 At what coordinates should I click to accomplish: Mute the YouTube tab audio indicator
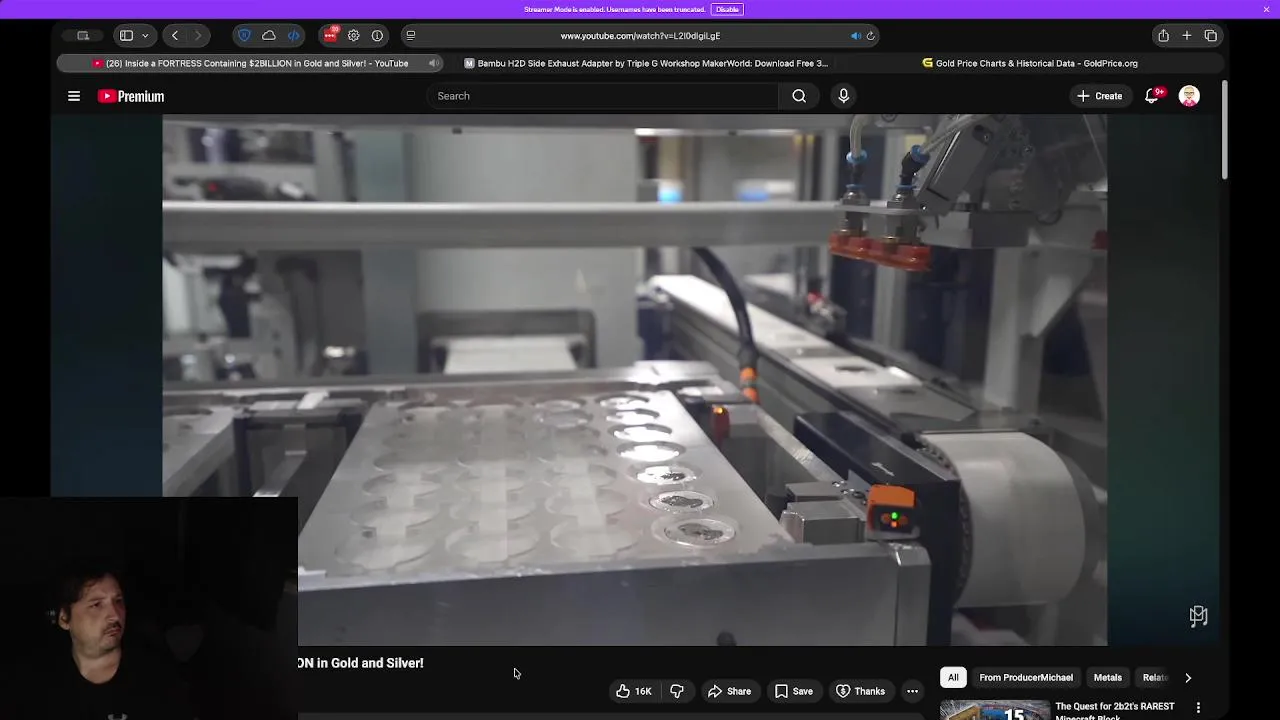pyautogui.click(x=434, y=63)
